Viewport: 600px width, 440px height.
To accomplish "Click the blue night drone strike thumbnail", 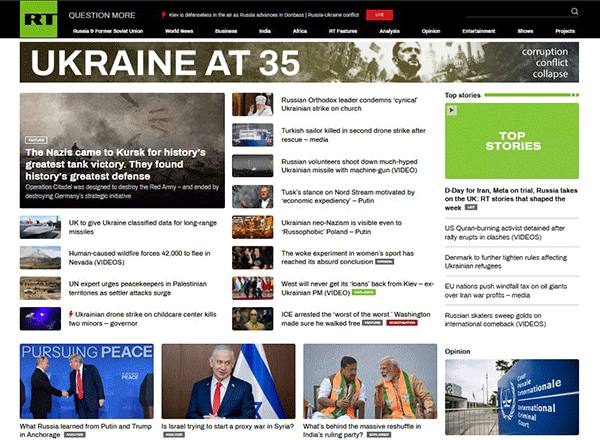I will click(x=40, y=319).
